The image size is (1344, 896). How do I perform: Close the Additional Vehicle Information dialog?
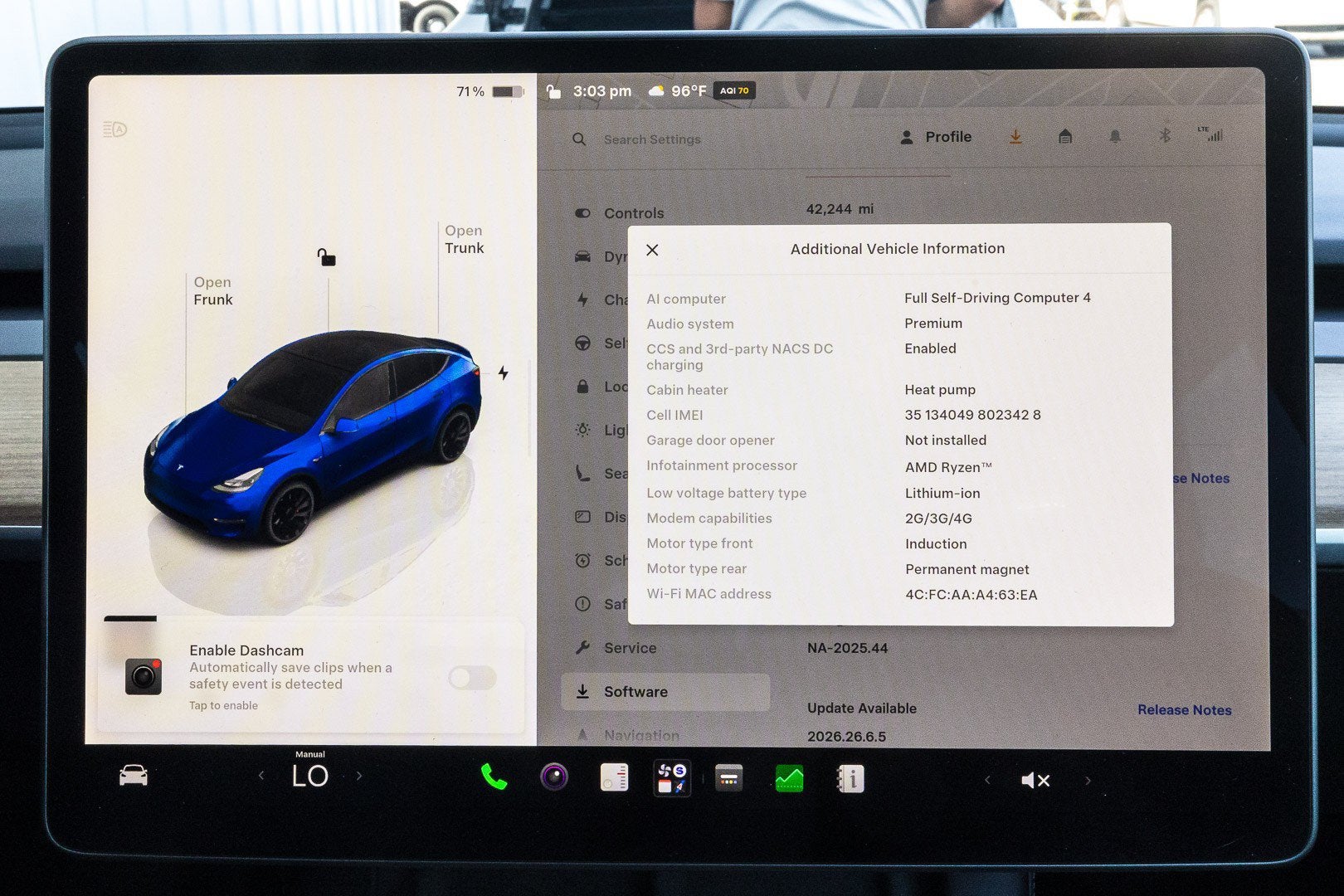pyautogui.click(x=652, y=250)
